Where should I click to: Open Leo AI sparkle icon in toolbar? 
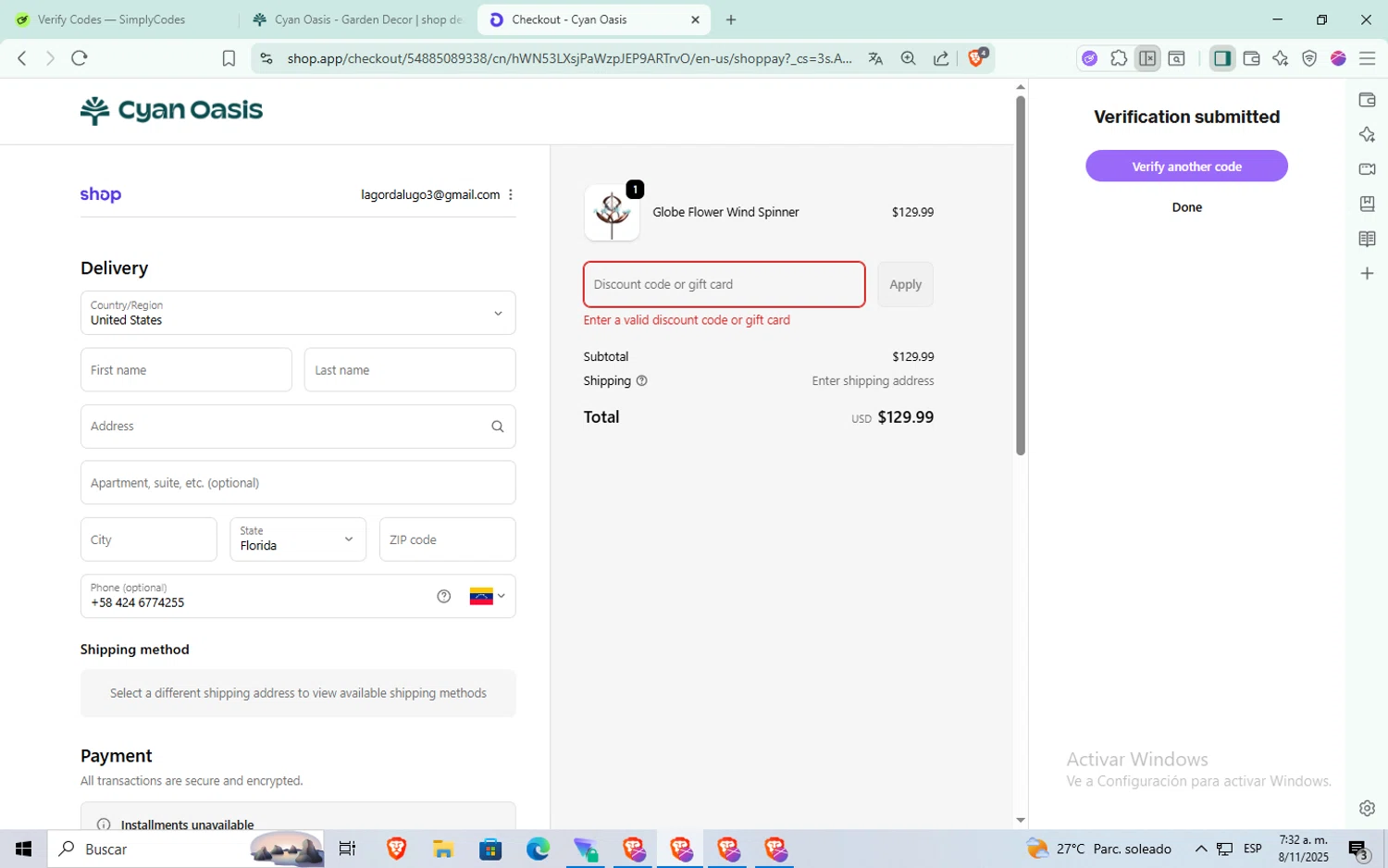click(1281, 58)
